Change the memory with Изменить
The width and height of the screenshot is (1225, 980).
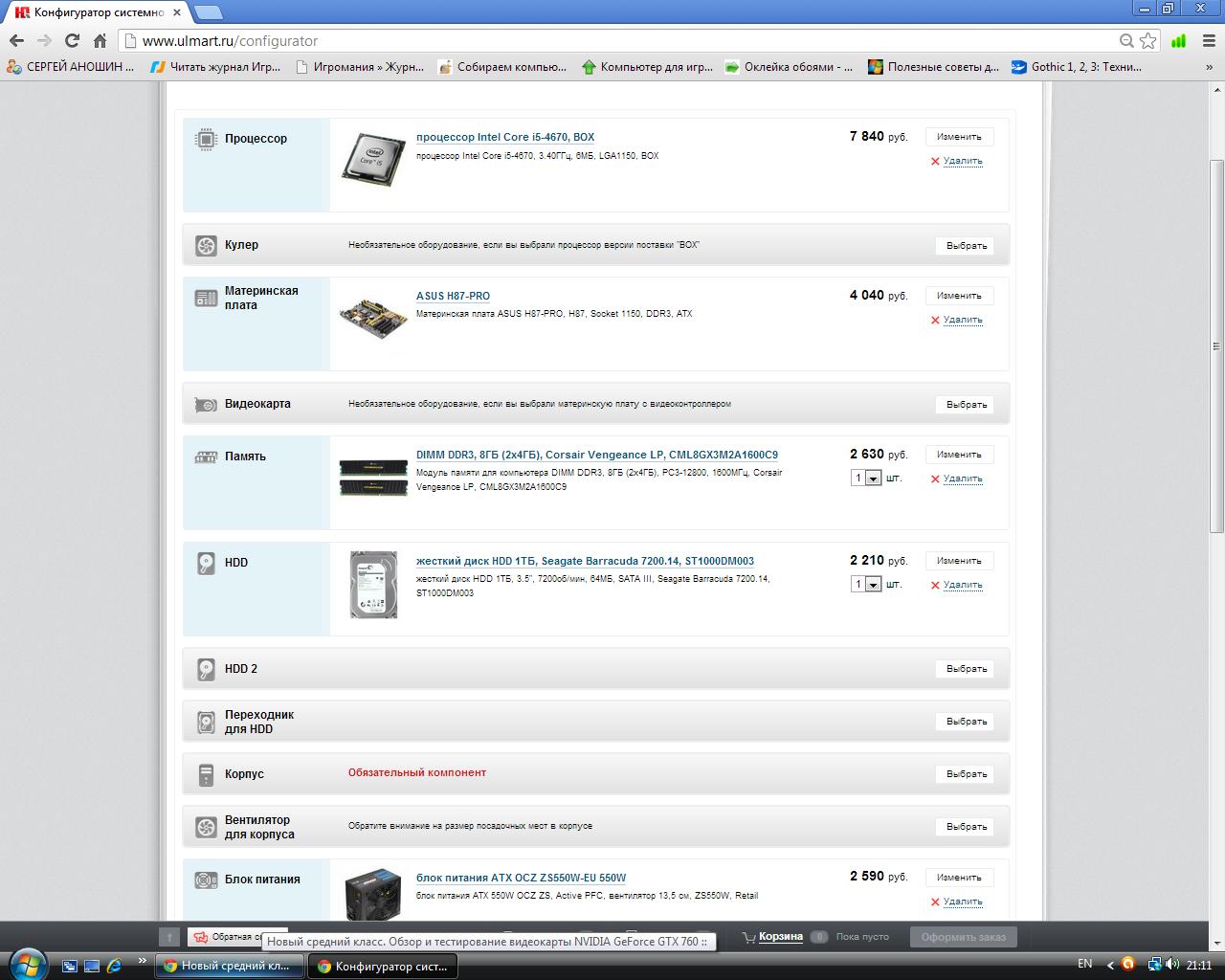tap(959, 455)
